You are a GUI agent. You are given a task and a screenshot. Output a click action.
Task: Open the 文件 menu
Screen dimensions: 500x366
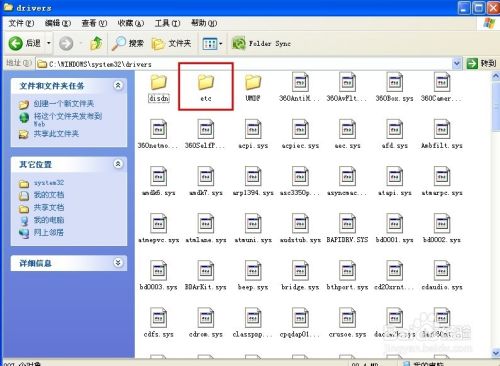pyautogui.click(x=21, y=23)
